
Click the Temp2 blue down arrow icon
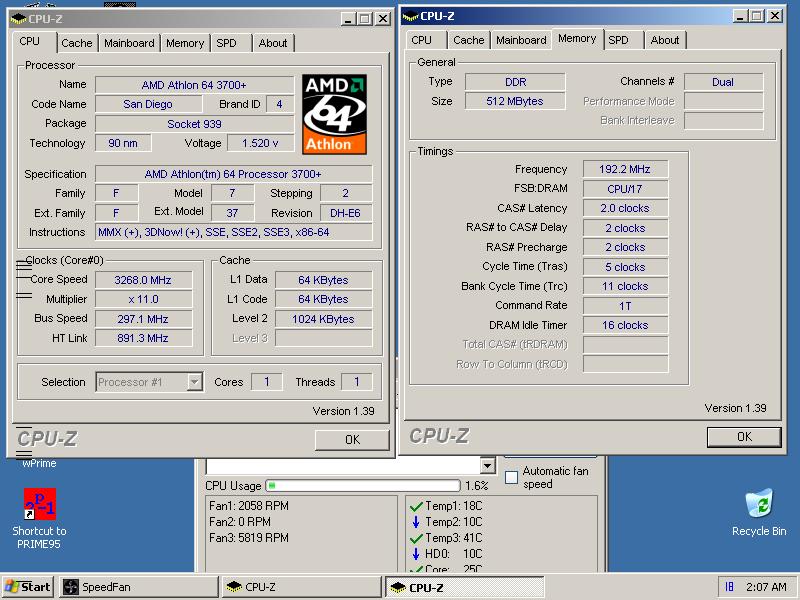(x=416, y=522)
